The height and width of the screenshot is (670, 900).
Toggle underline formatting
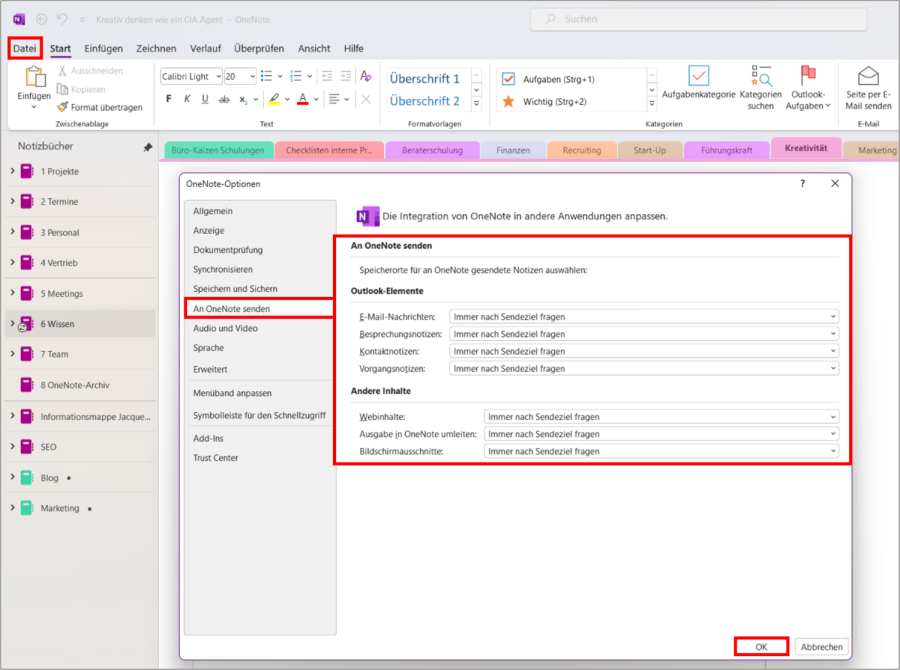[204, 98]
